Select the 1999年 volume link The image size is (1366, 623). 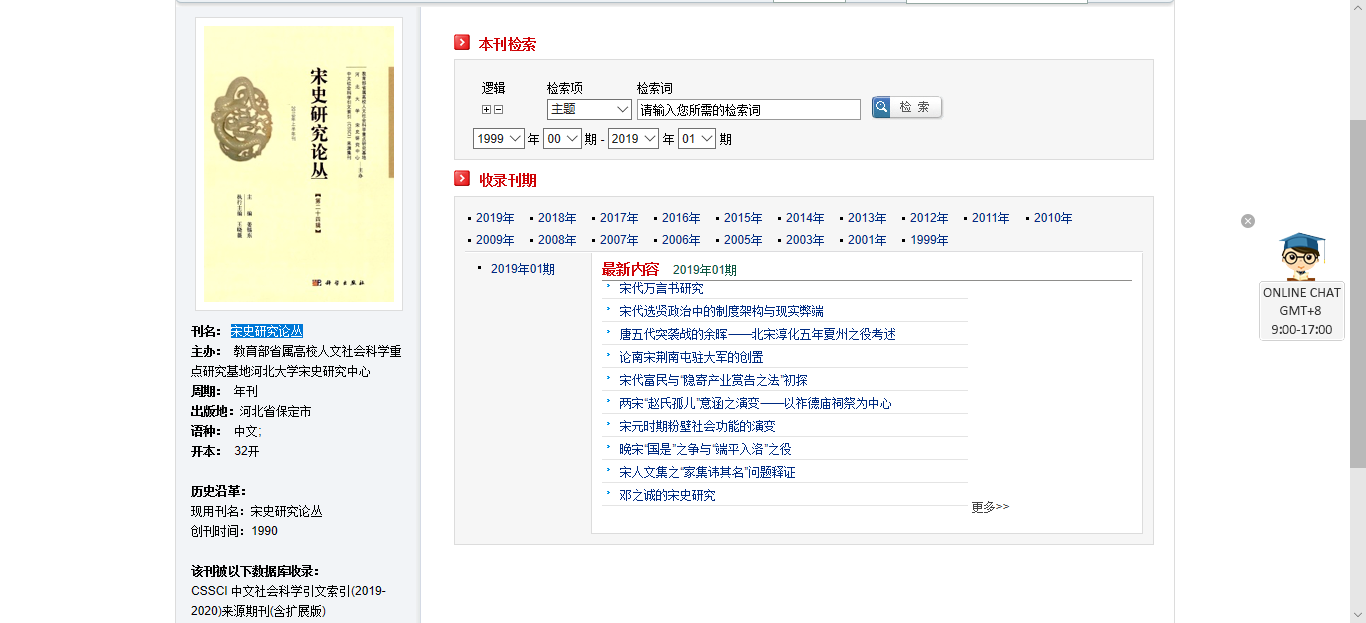click(929, 240)
